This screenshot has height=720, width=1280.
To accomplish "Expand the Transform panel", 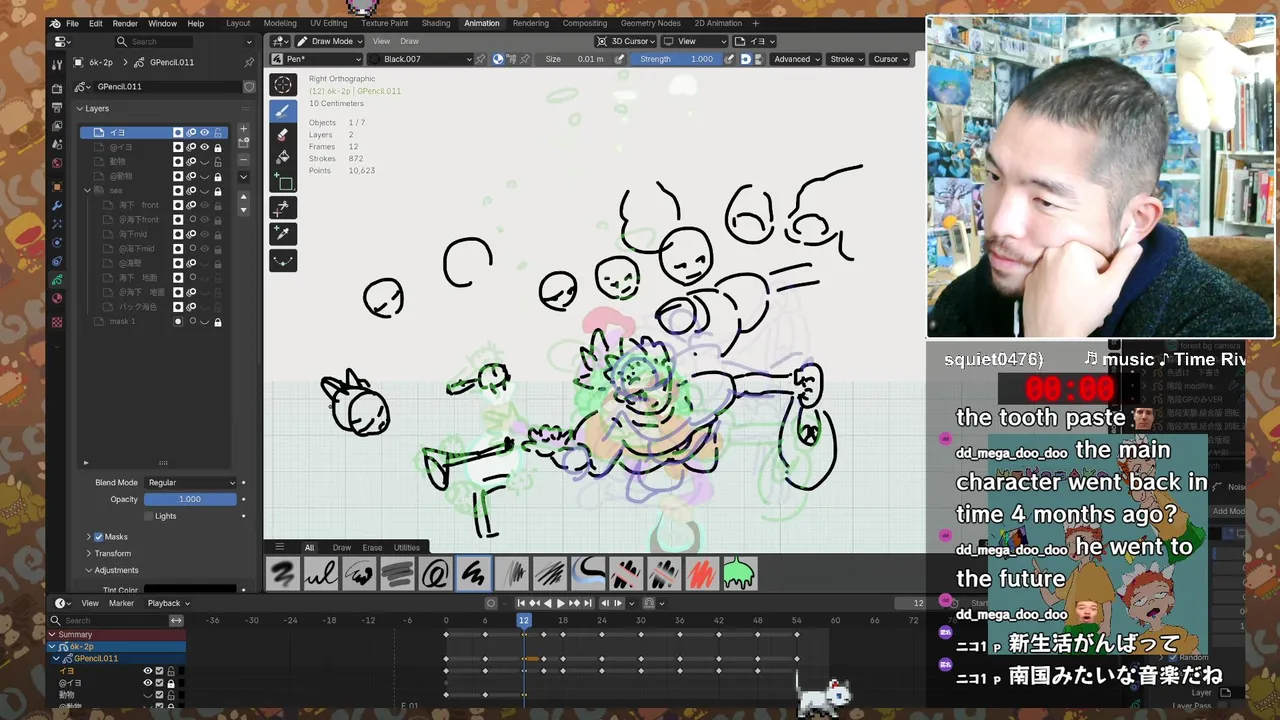I will (x=113, y=553).
